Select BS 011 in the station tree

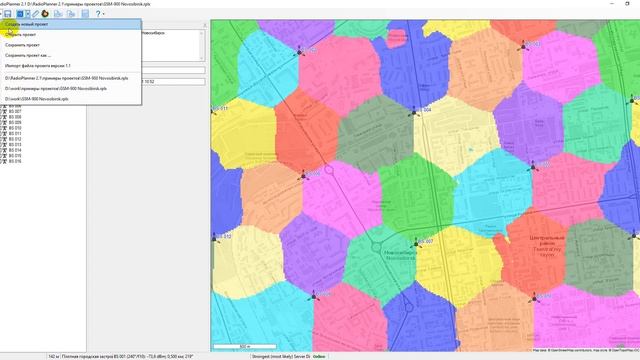pyautogui.click(x=15, y=133)
